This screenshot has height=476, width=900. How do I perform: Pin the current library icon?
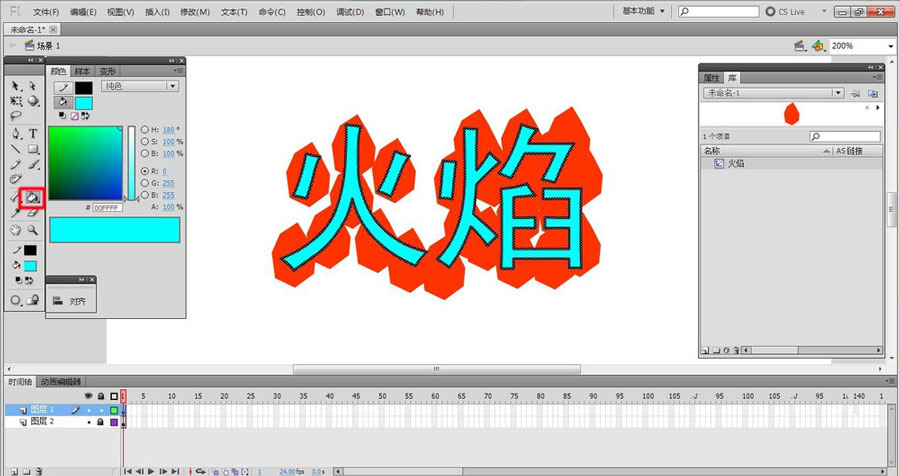tap(855, 93)
